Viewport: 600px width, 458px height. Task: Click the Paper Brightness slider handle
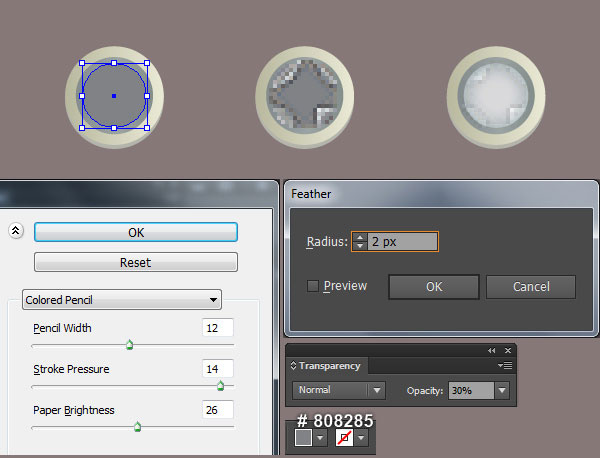[x=137, y=427]
